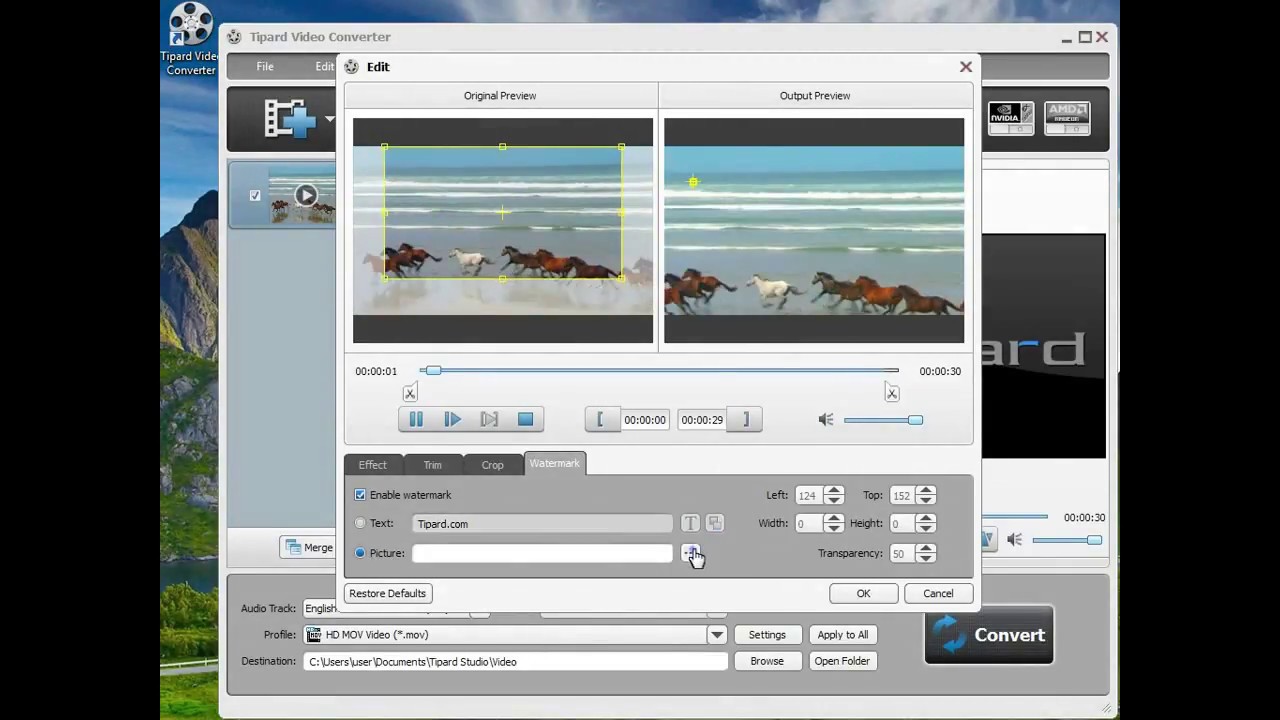Switch to the Crop tab

tap(492, 465)
